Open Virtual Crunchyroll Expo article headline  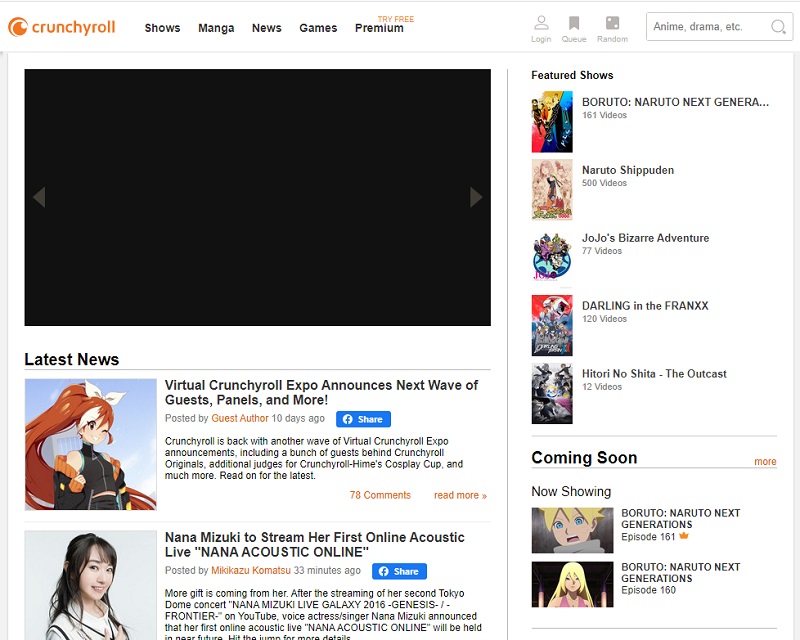point(321,392)
